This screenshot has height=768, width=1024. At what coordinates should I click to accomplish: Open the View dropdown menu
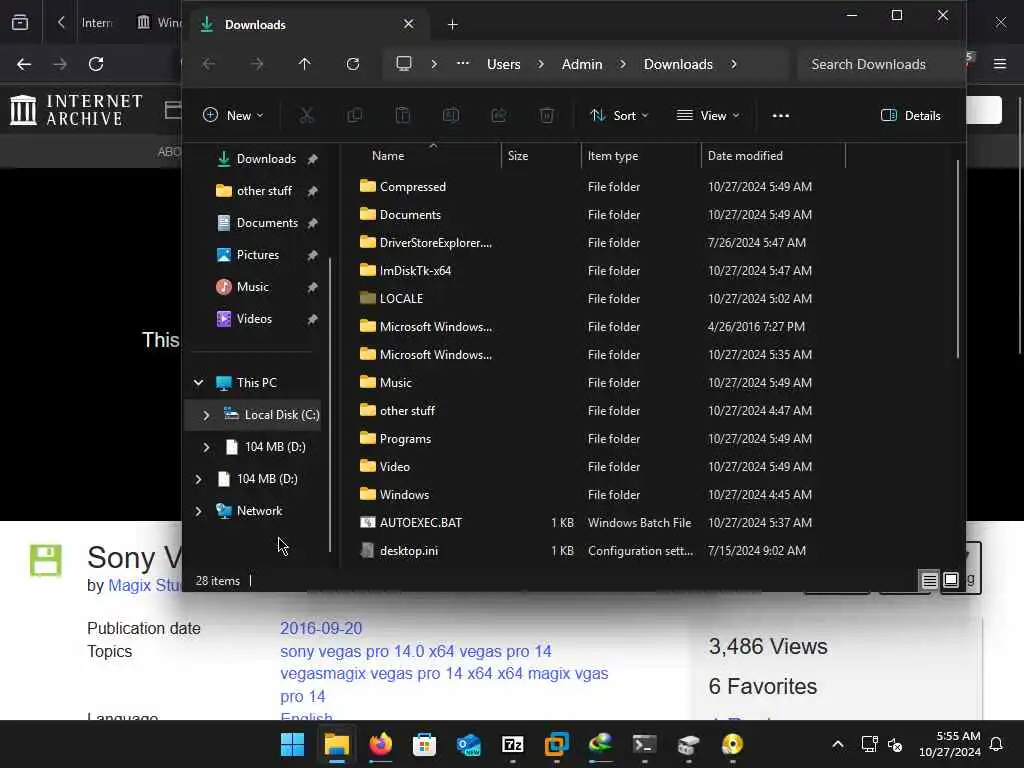coord(709,116)
